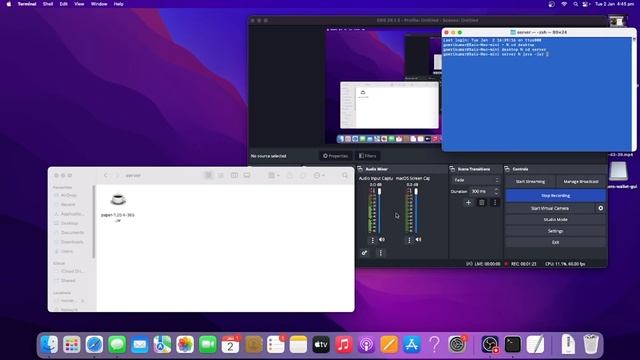Open Launchpad from the Dock
The width and height of the screenshot is (640, 360).
(72, 344)
